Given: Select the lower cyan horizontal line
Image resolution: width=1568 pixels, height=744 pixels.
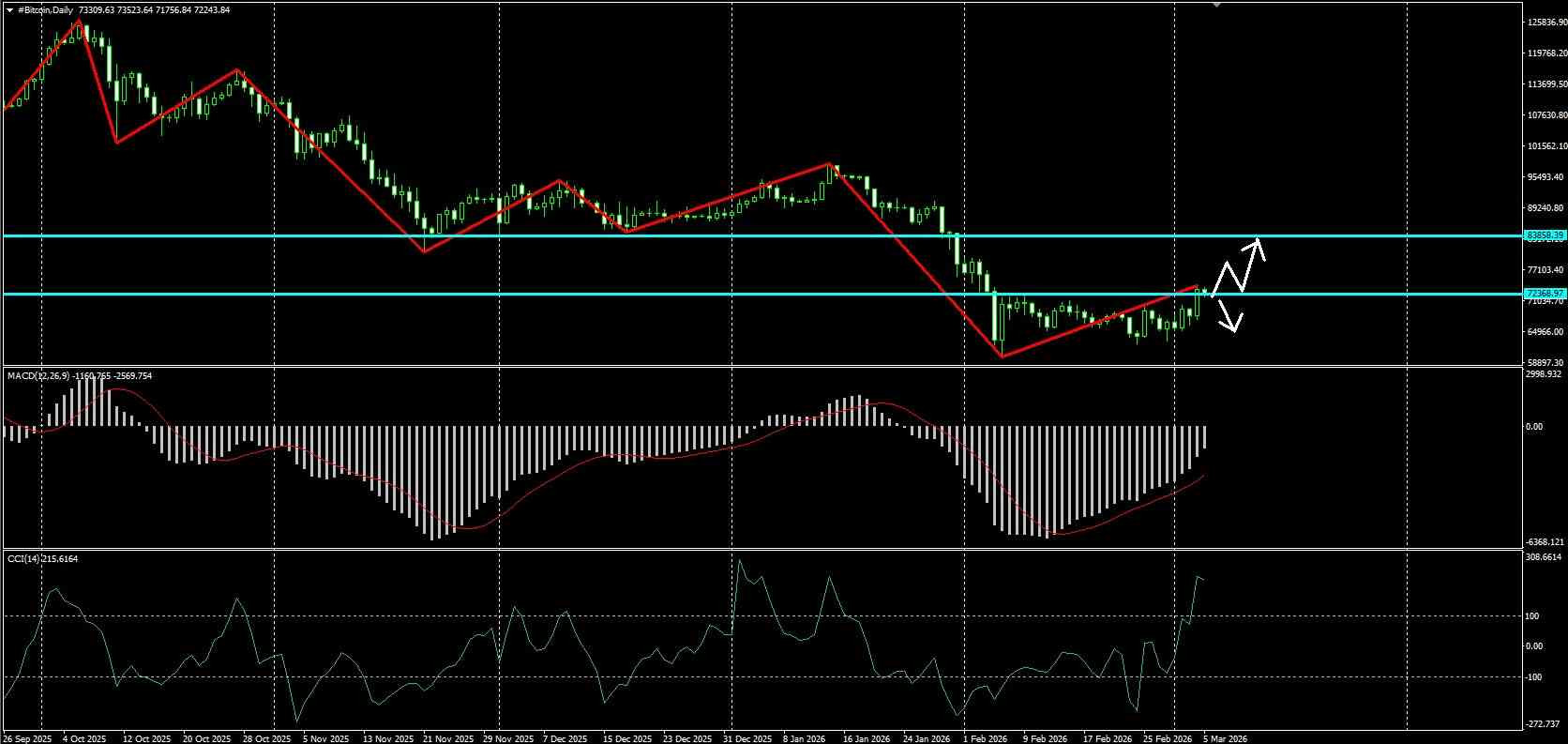Looking at the screenshot, I should click(760, 294).
